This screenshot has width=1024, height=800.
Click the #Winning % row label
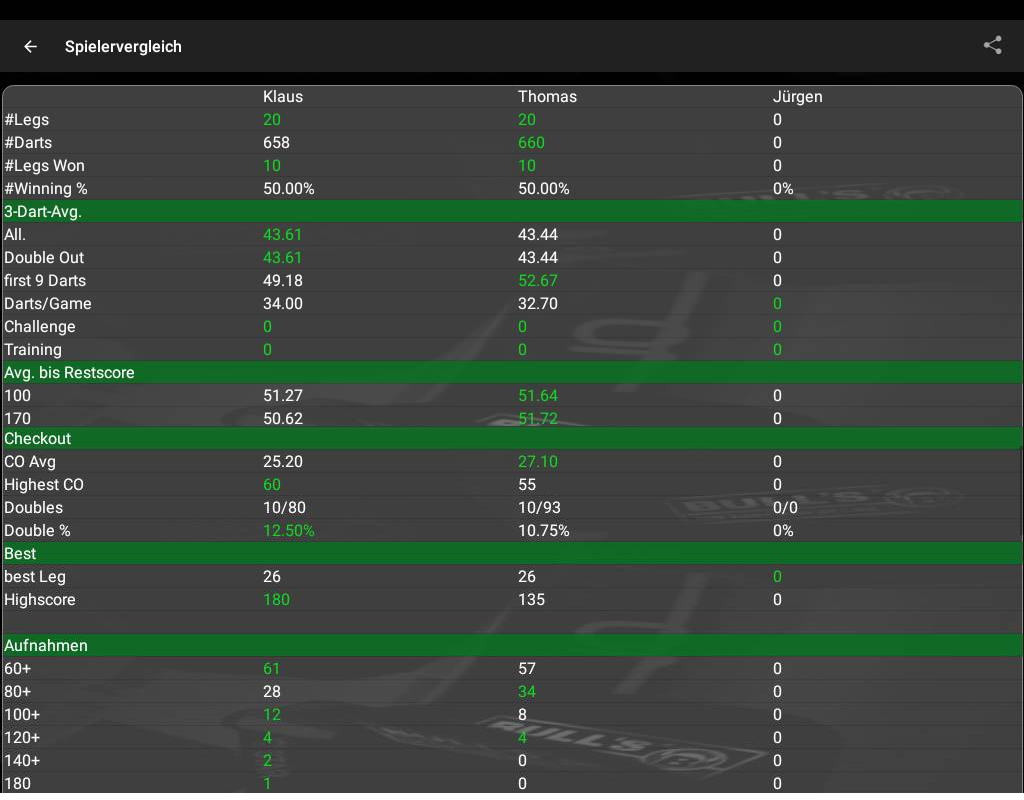[52, 189]
